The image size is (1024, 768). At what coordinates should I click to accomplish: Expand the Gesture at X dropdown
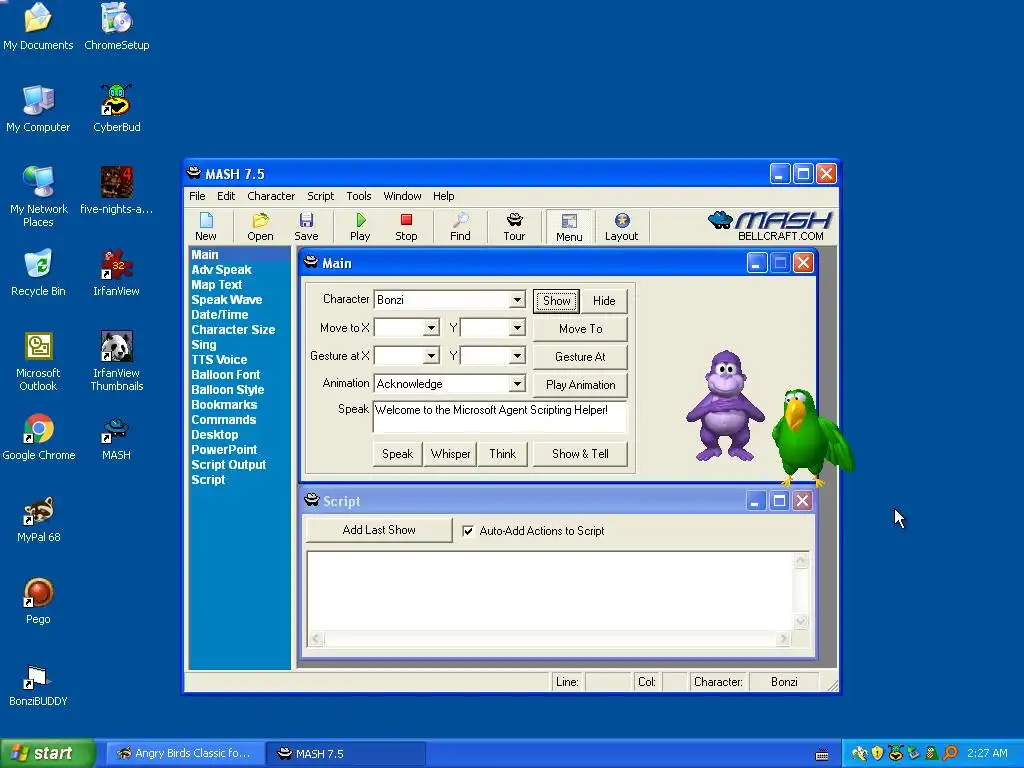pos(431,356)
